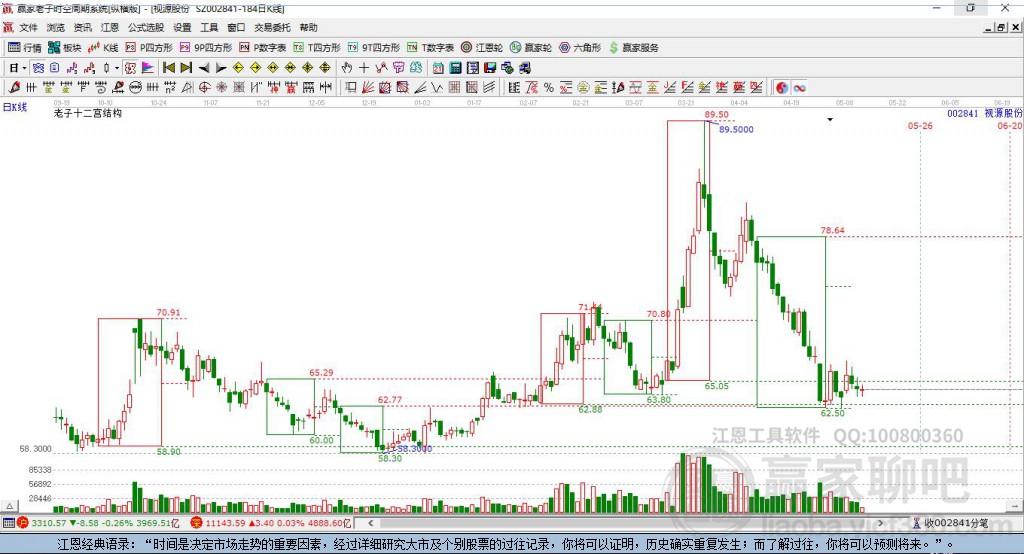Click the first yellow diamond arrow icon

(x=238, y=68)
